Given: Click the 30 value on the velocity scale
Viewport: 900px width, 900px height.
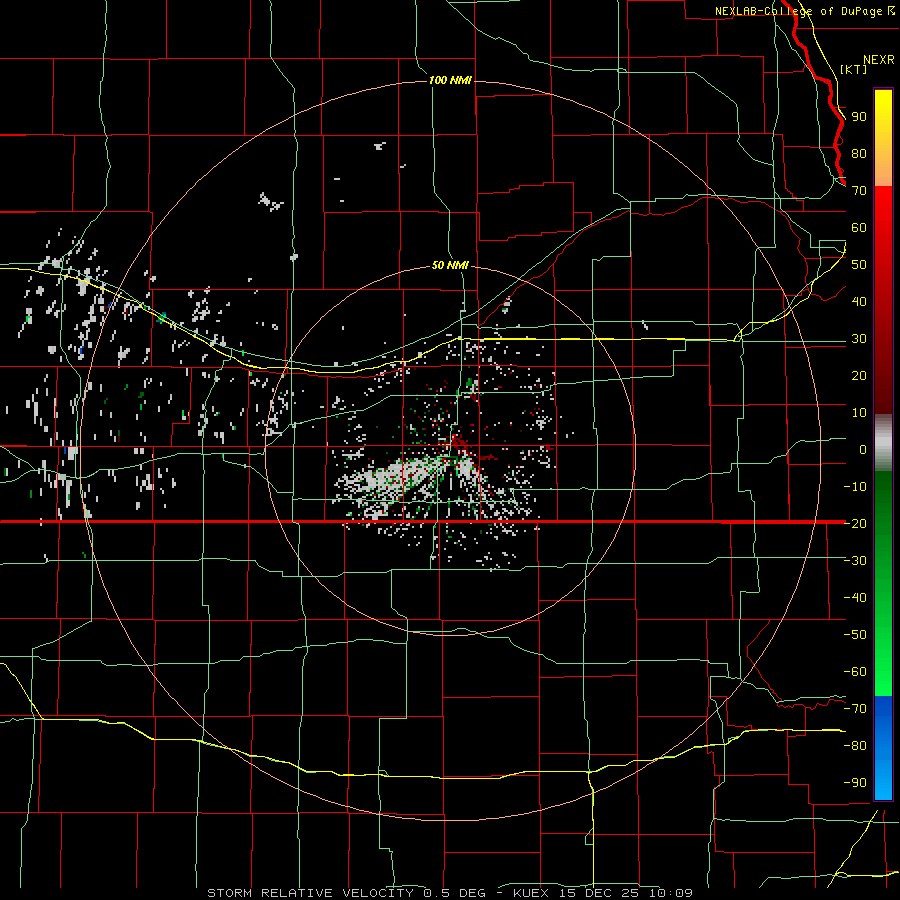Looking at the screenshot, I should click(859, 339).
